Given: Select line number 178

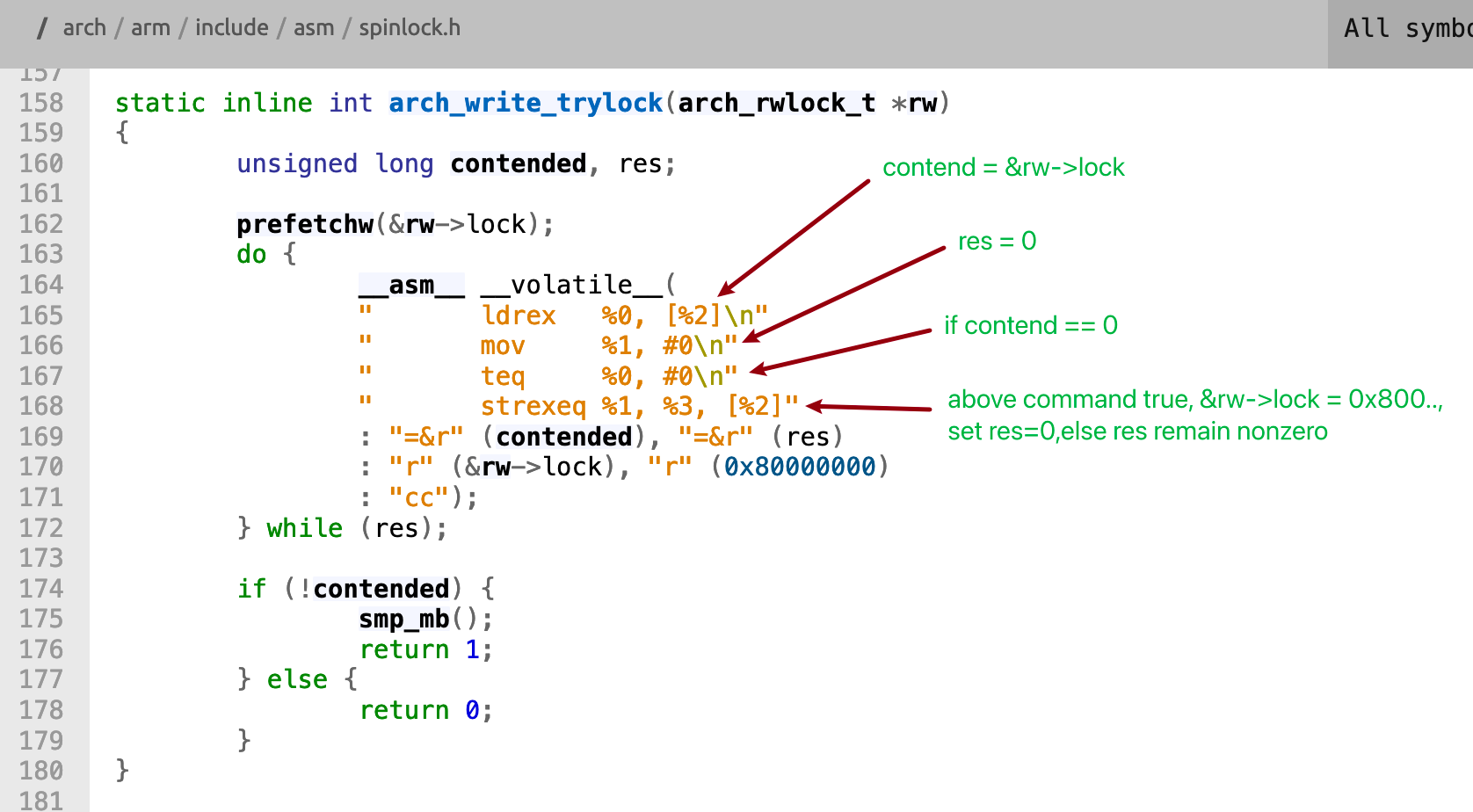Looking at the screenshot, I should click(x=41, y=710).
